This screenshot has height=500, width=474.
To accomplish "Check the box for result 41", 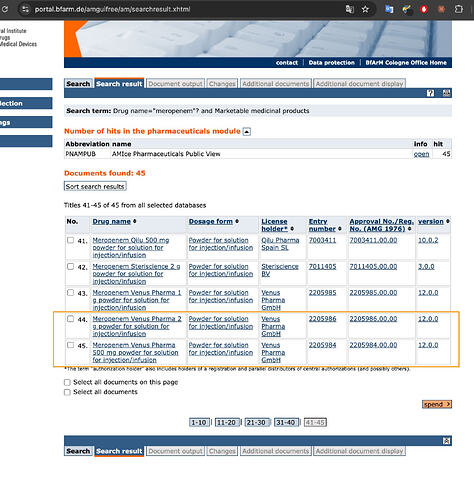I will click(x=70, y=240).
